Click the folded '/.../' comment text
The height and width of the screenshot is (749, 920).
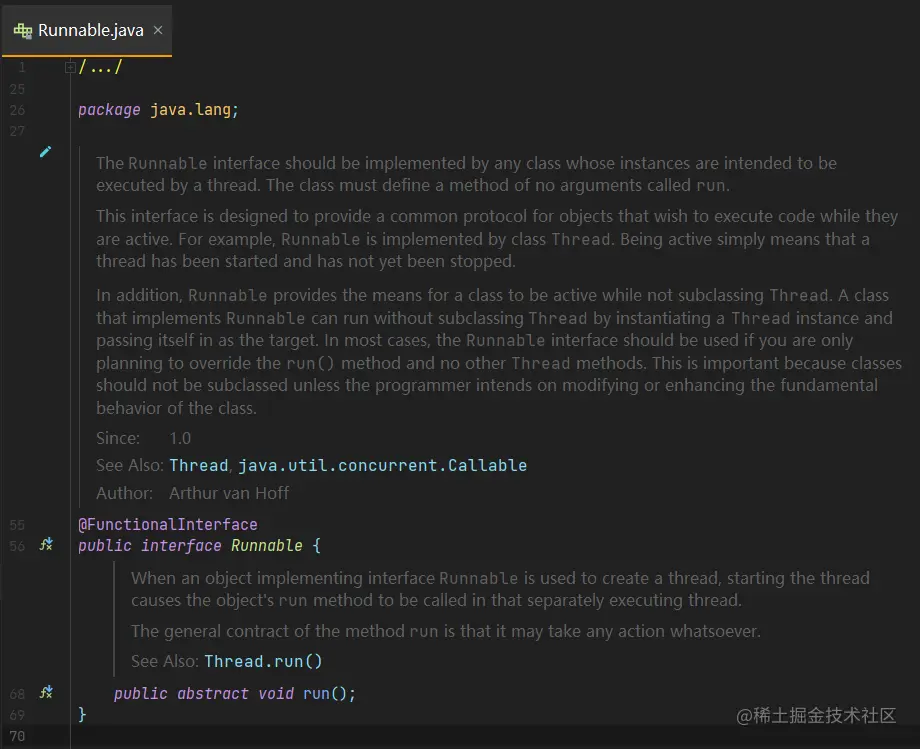(x=100, y=67)
